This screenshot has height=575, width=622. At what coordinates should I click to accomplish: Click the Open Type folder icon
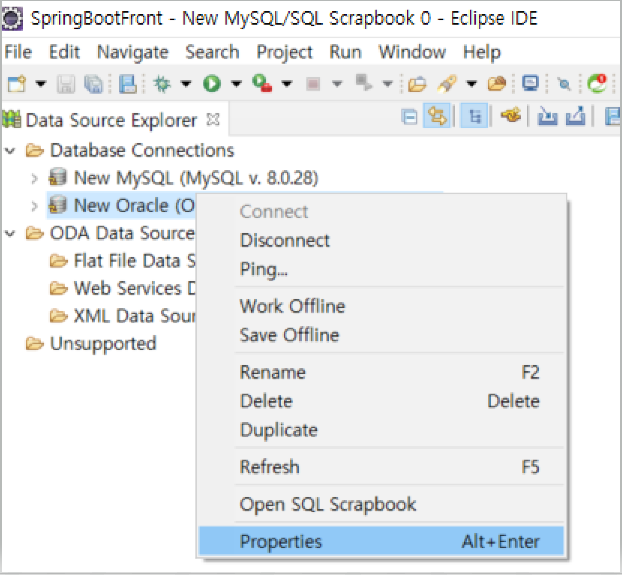(x=417, y=84)
